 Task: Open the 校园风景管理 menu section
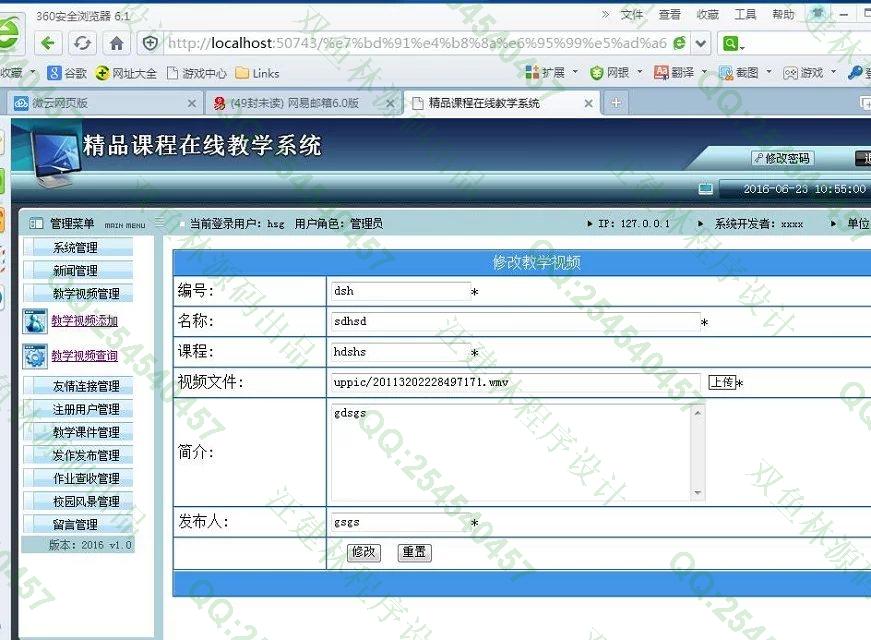point(78,502)
